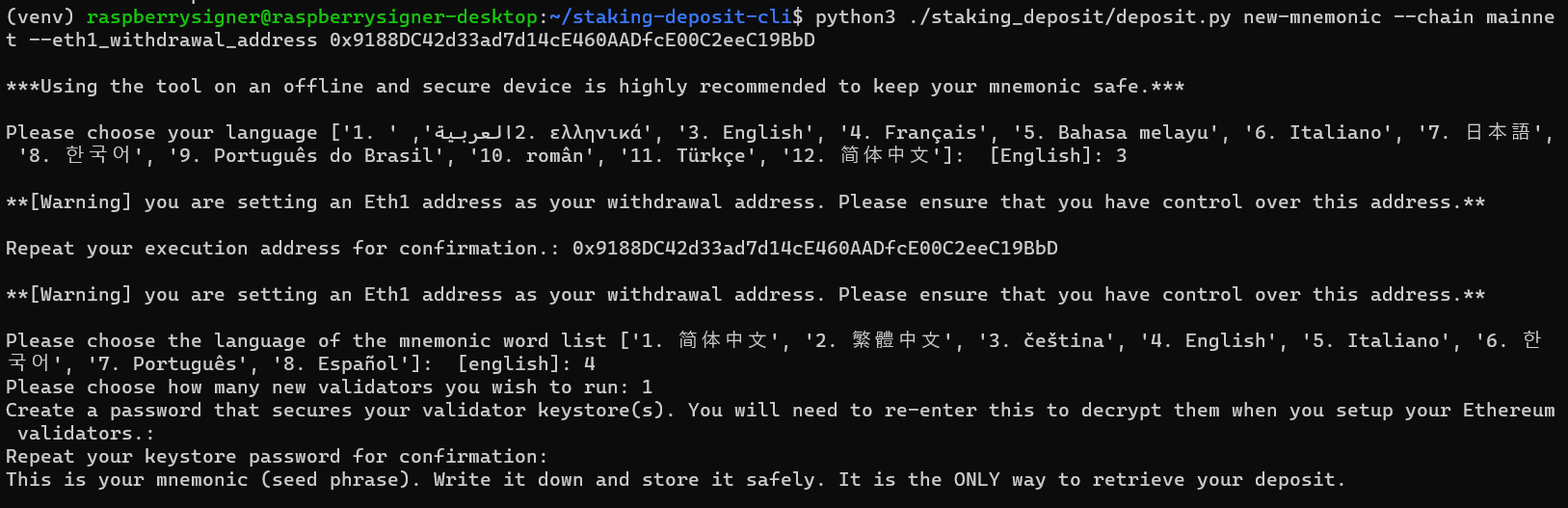
Task: Click the entered value 3 after [English]:
Action: point(1121,155)
